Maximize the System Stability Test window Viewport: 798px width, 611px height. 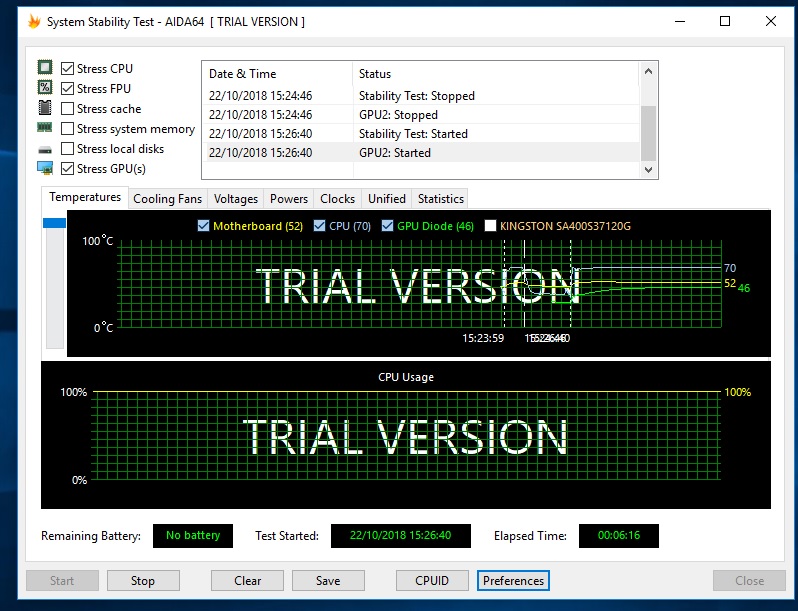[x=725, y=21]
